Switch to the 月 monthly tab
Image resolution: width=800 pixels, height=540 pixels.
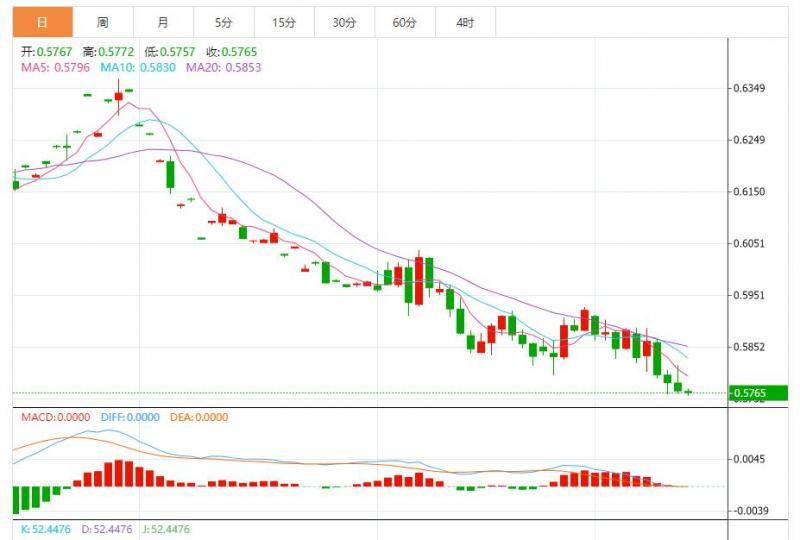[163, 22]
